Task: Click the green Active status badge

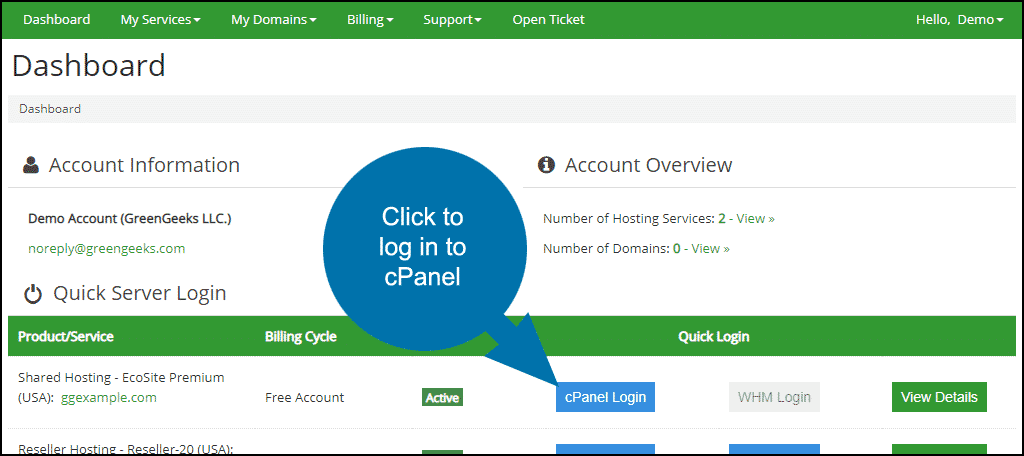Action: click(x=442, y=398)
